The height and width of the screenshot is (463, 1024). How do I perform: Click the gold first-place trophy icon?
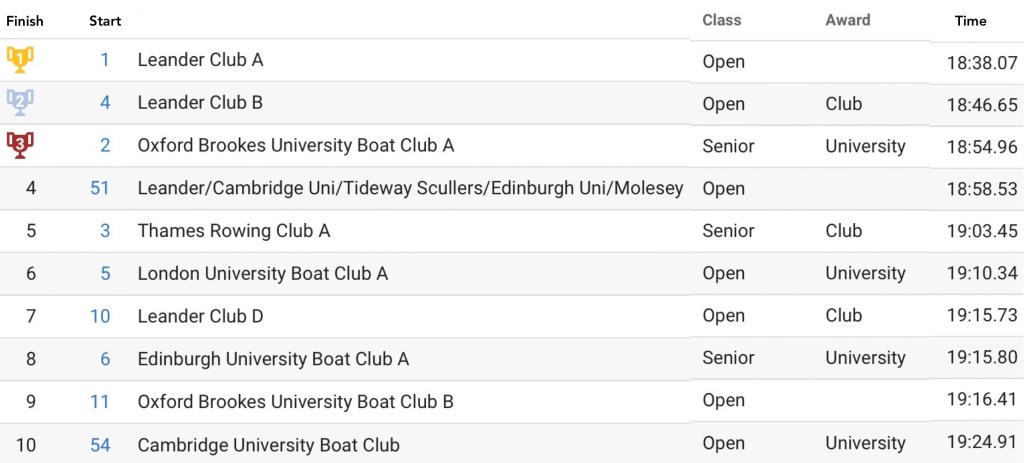[20, 60]
